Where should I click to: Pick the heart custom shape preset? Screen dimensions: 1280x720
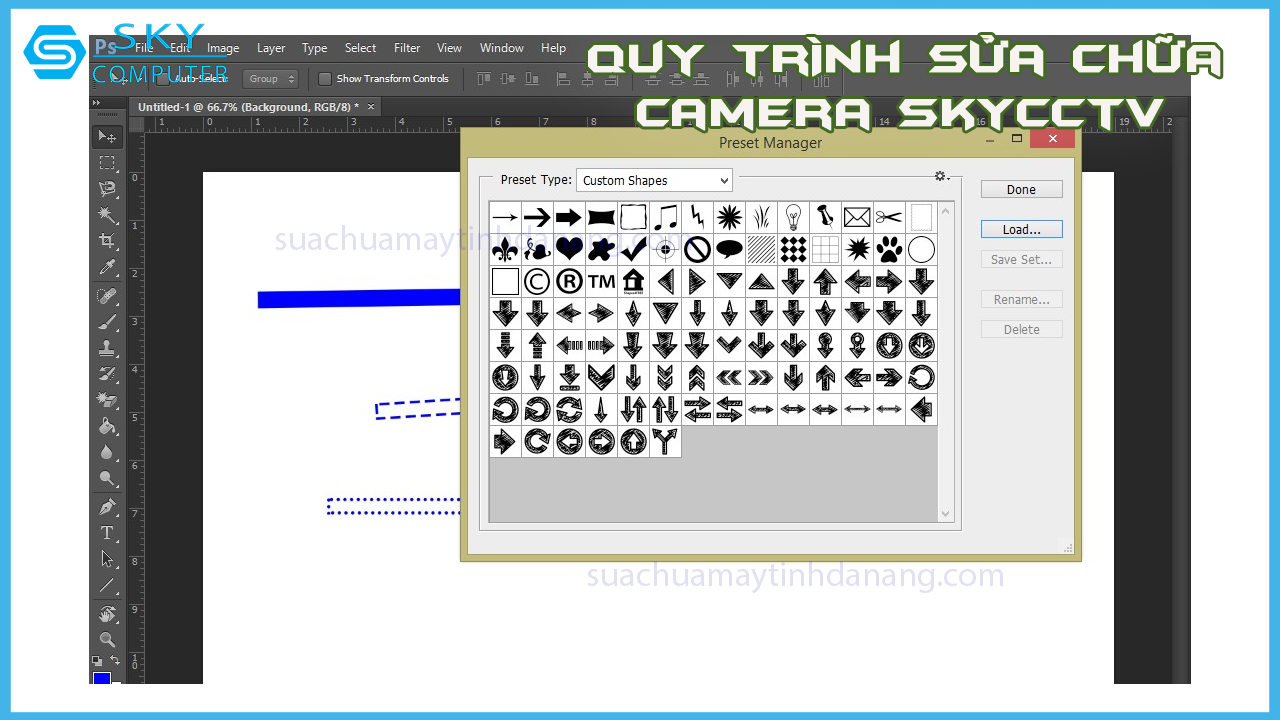tap(569, 249)
